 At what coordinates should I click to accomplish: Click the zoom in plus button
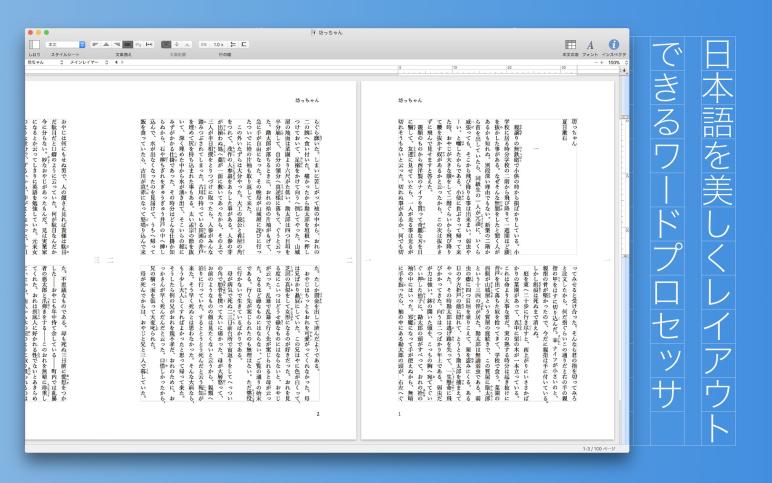pyautogui.click(x=602, y=63)
